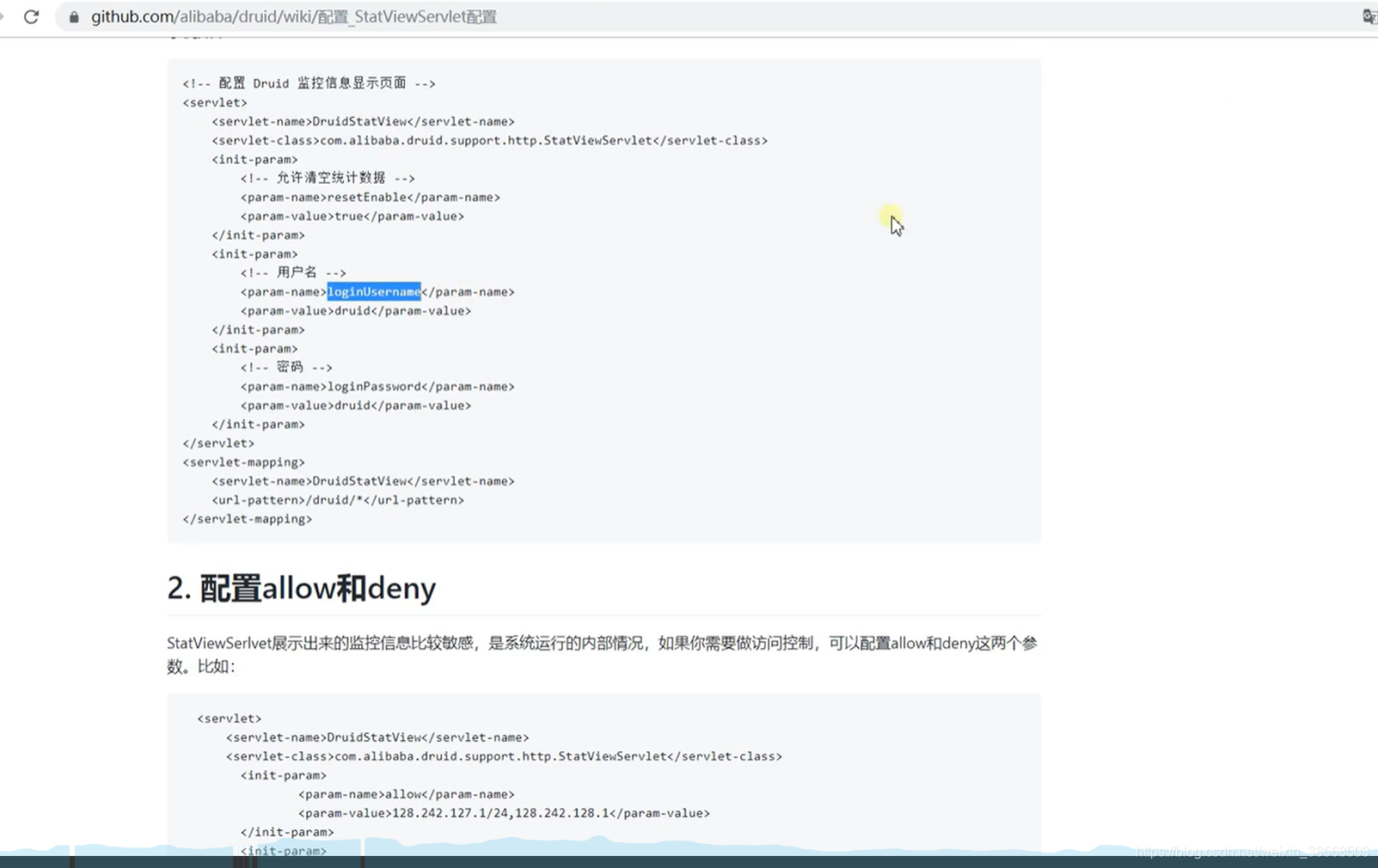
Task: Click the servlet-name line inside servlet-mapping
Action: tap(363, 480)
